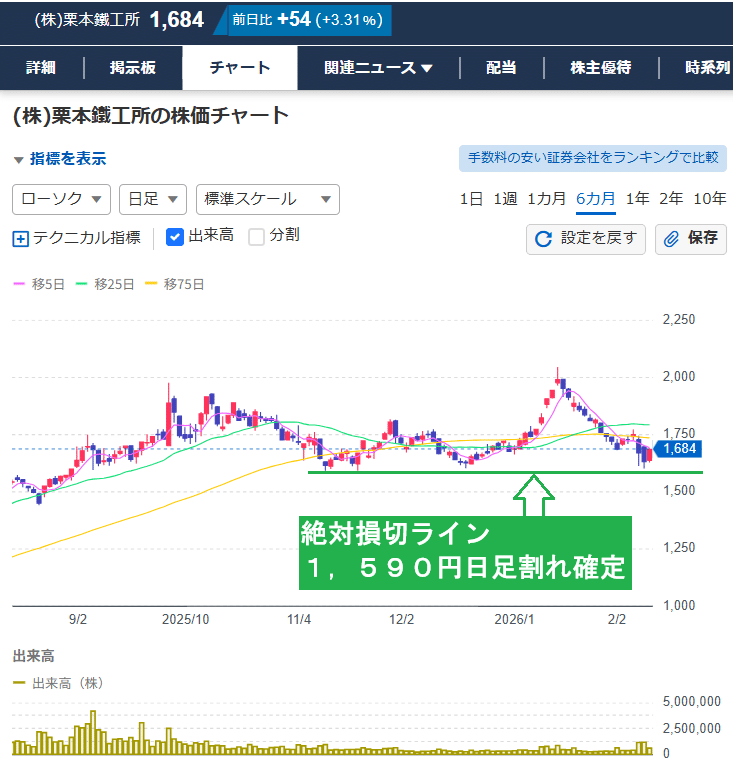The height and width of the screenshot is (763, 733).
Task: Click the 2,000 price axis label
Action: pos(678,377)
